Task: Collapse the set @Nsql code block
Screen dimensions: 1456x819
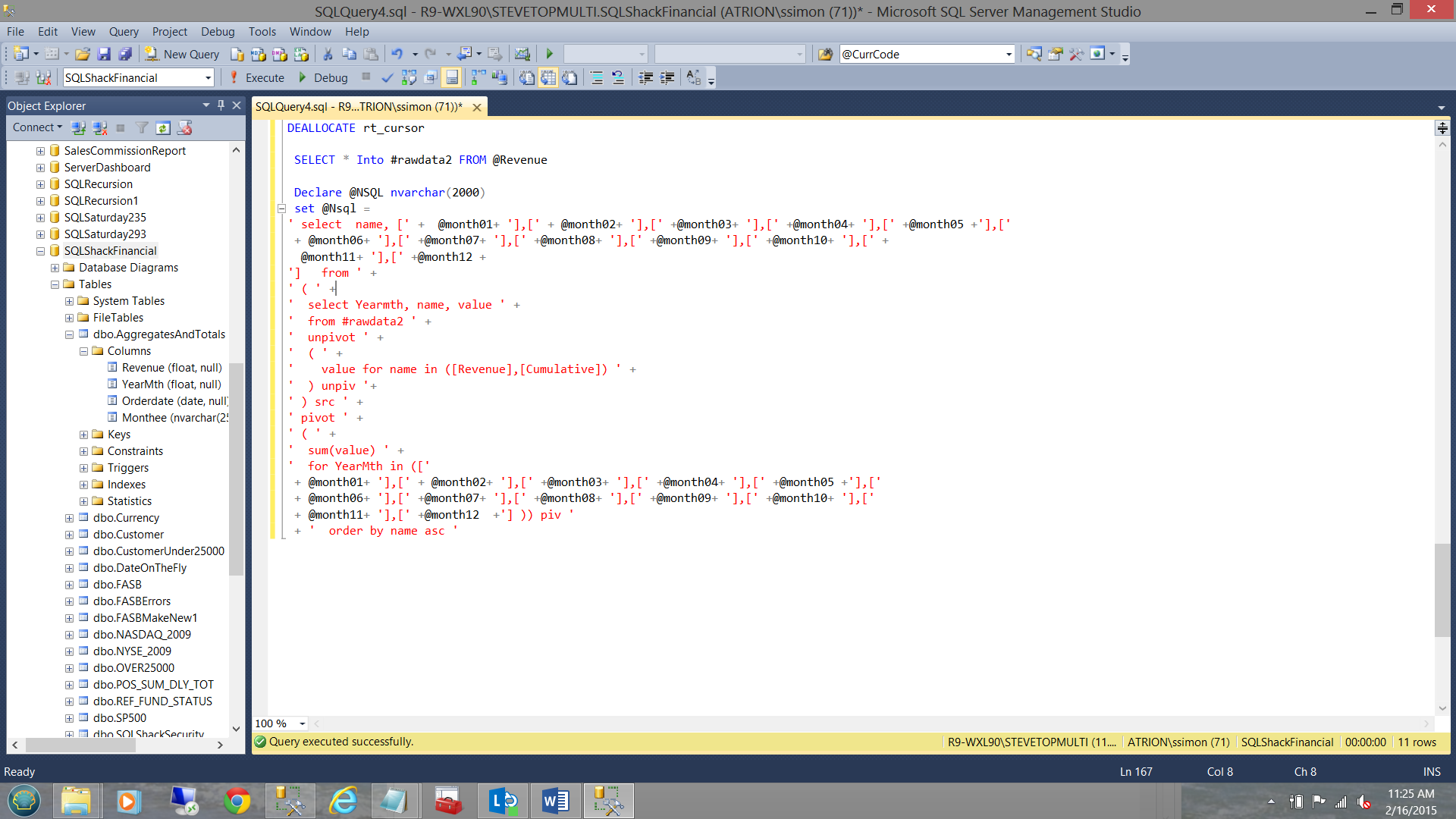Action: (x=281, y=209)
